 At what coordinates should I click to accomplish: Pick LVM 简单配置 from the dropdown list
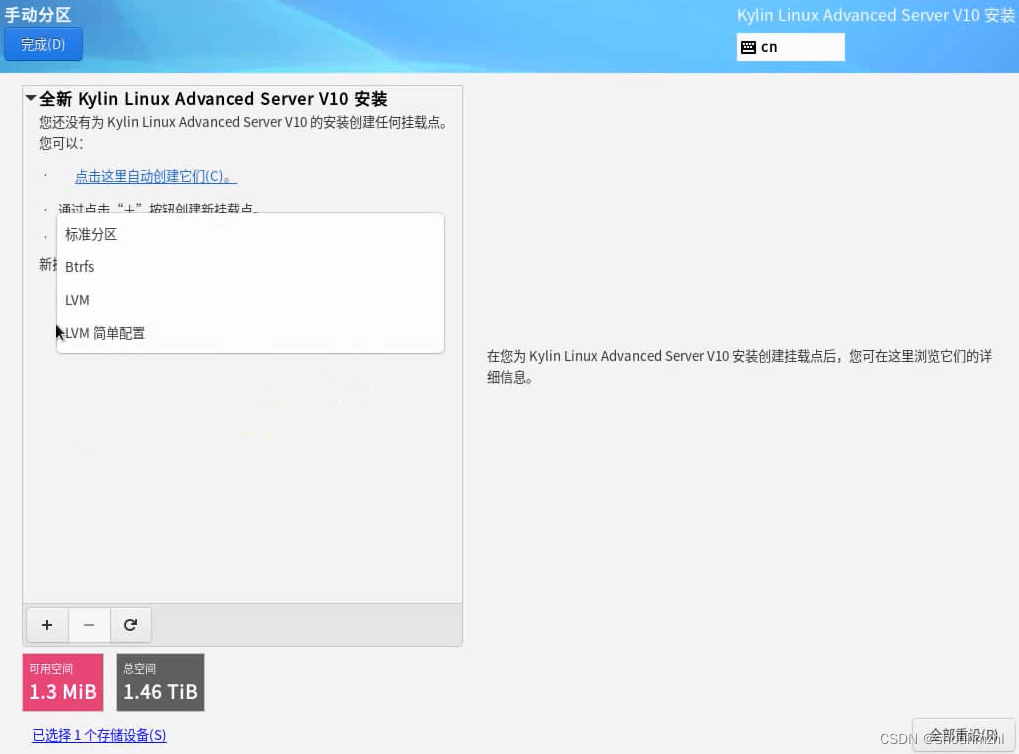point(250,333)
